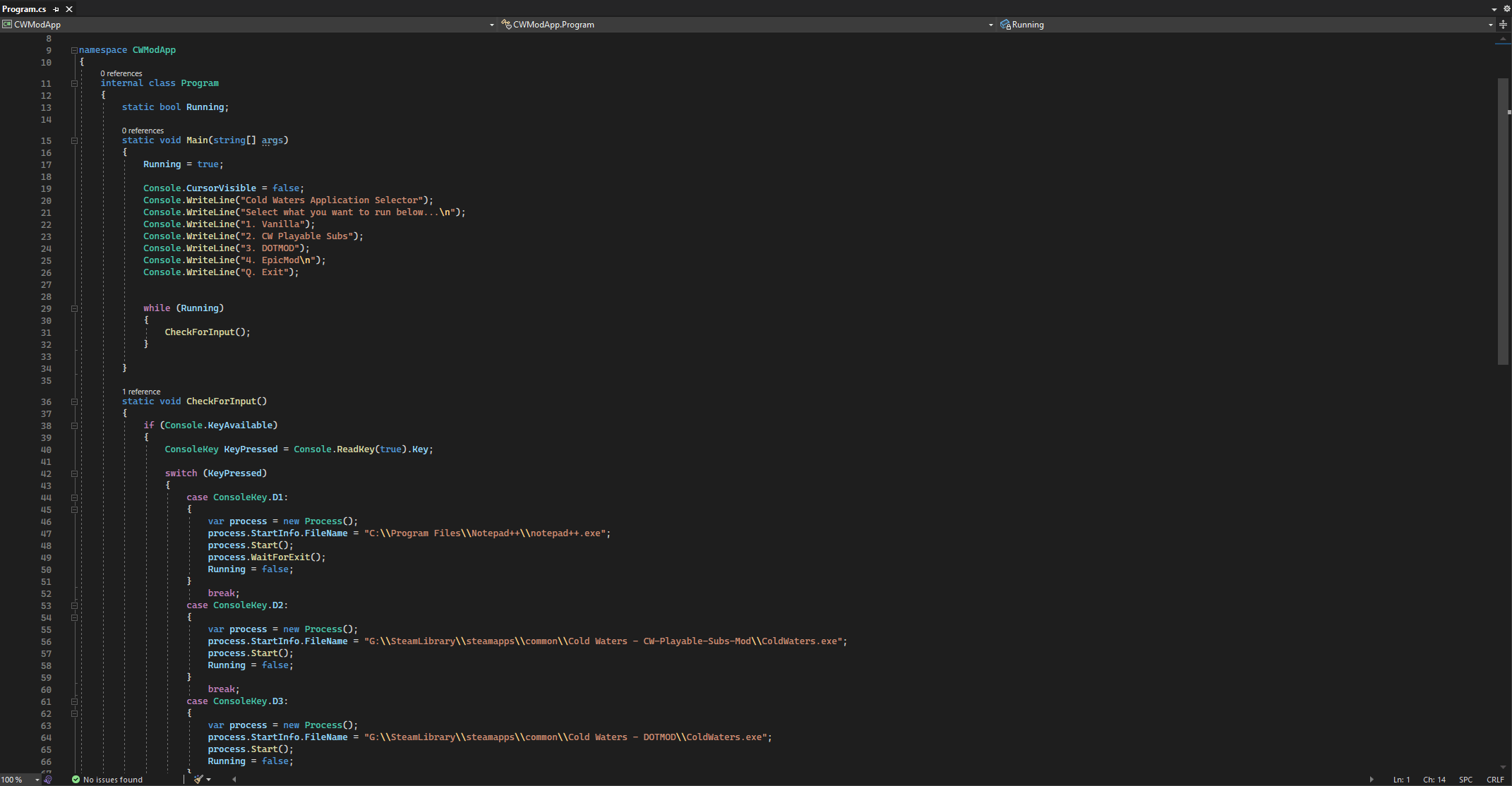The height and width of the screenshot is (786, 1512).
Task: Collapse the if Console.KeyAvailable block
Action: click(74, 425)
